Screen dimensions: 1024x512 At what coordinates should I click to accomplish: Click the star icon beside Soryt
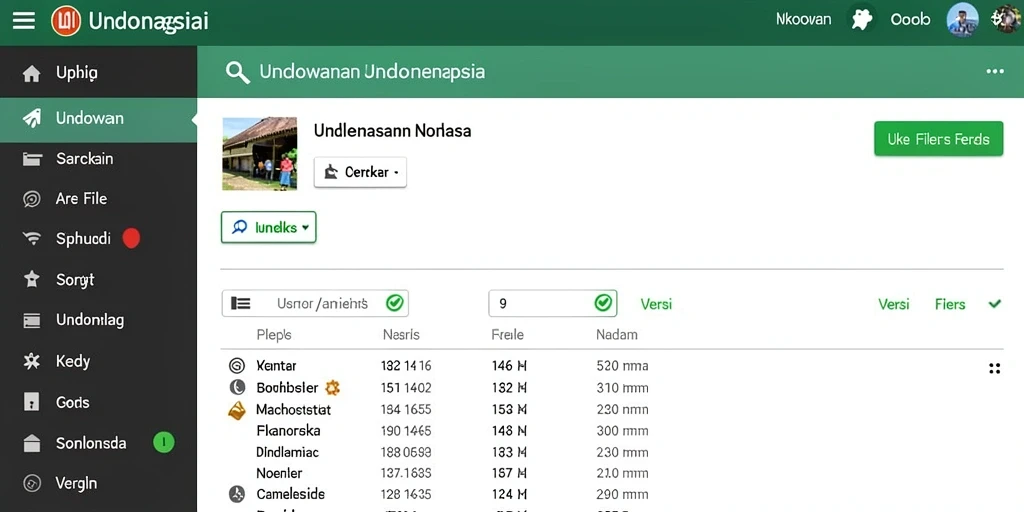coord(31,280)
